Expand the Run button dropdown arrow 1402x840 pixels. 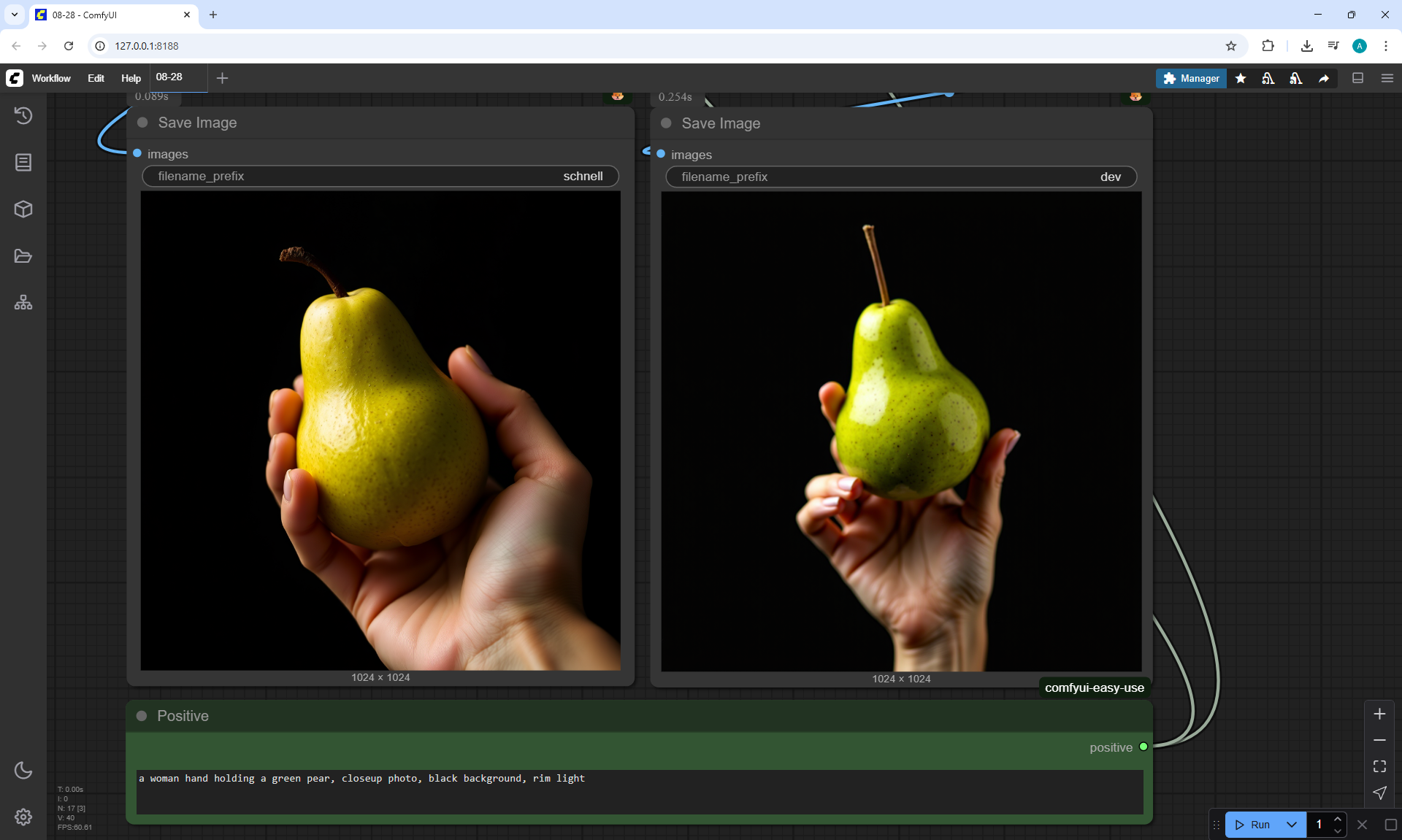(1292, 825)
